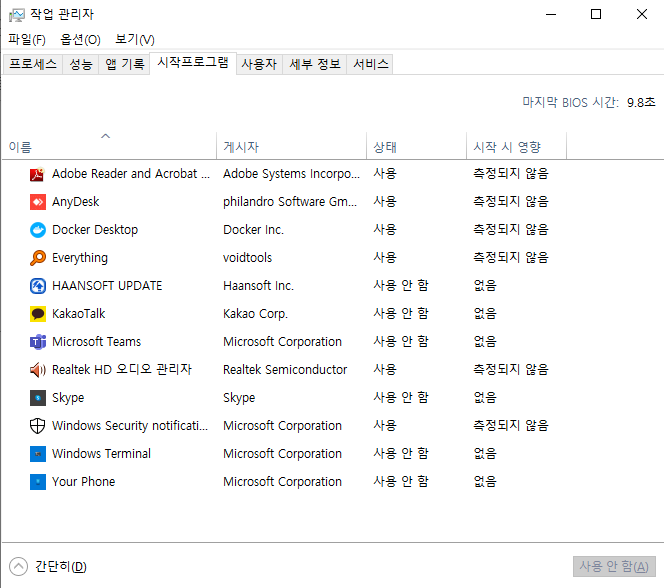Click the Skype publisher cell
Screen dimensions: 664x588
(x=239, y=398)
